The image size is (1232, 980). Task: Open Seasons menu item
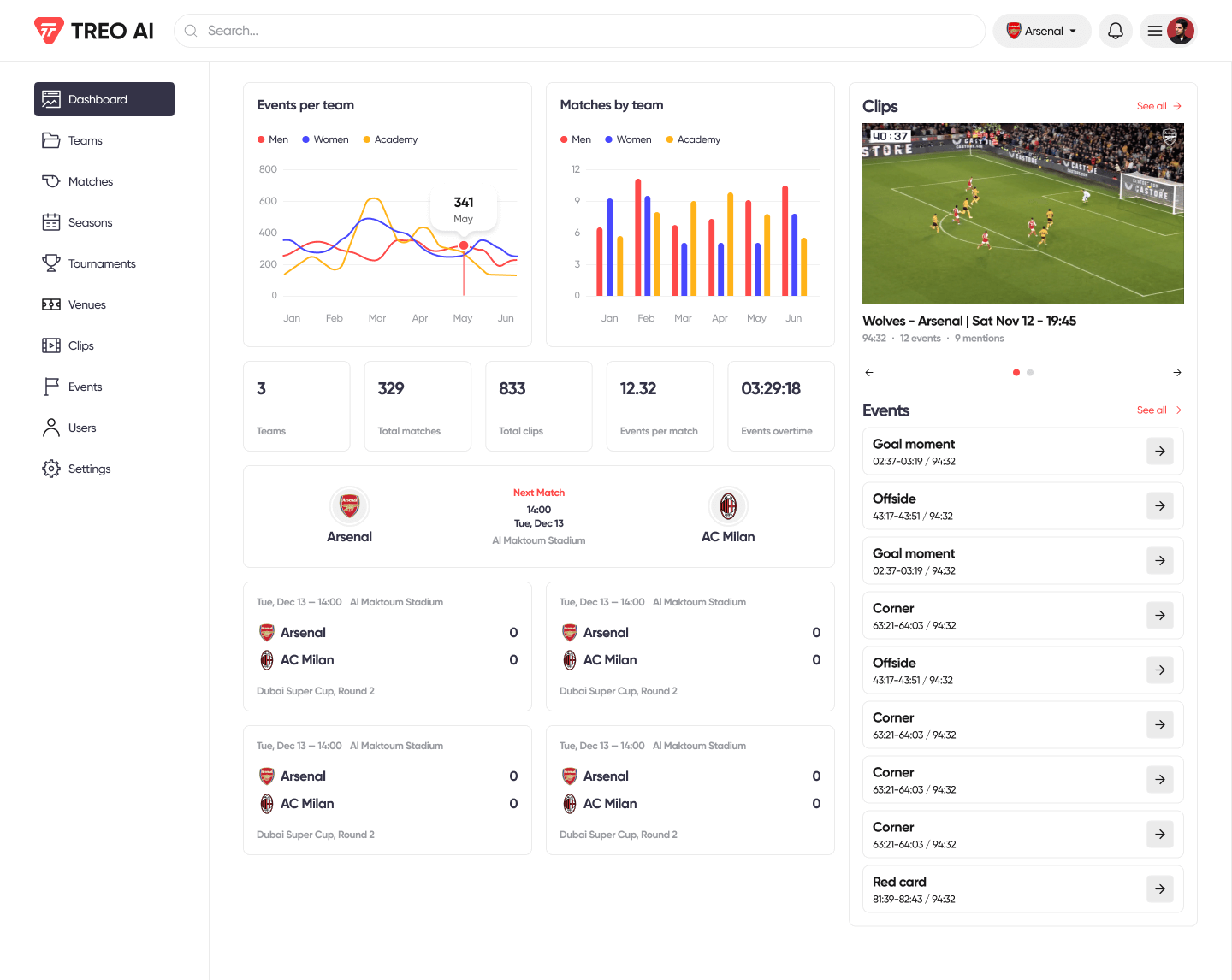click(104, 222)
